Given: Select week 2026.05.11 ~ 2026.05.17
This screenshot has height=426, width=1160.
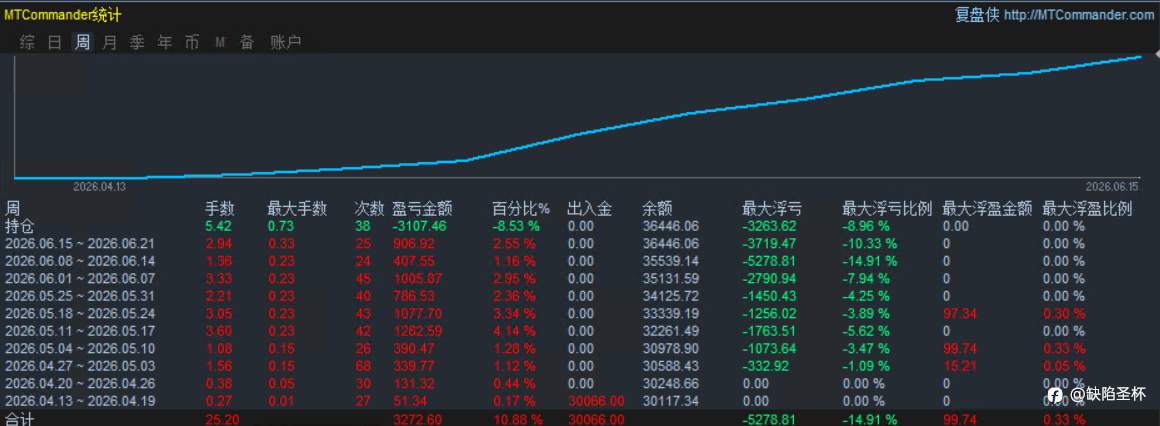Looking at the screenshot, I should click(78, 331).
